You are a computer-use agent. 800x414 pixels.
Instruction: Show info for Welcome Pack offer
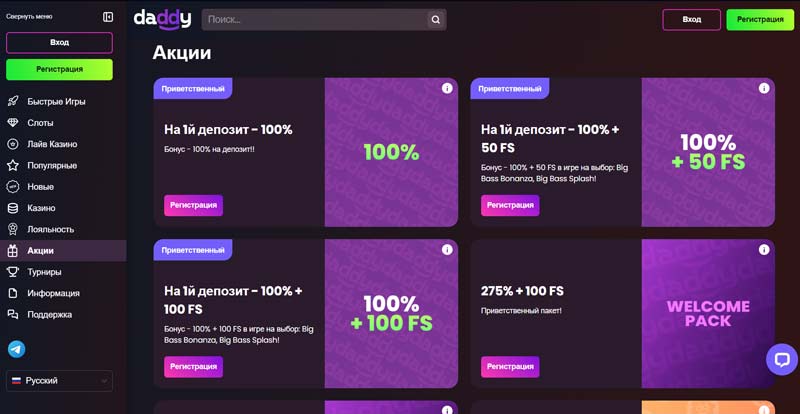pyautogui.click(x=764, y=250)
